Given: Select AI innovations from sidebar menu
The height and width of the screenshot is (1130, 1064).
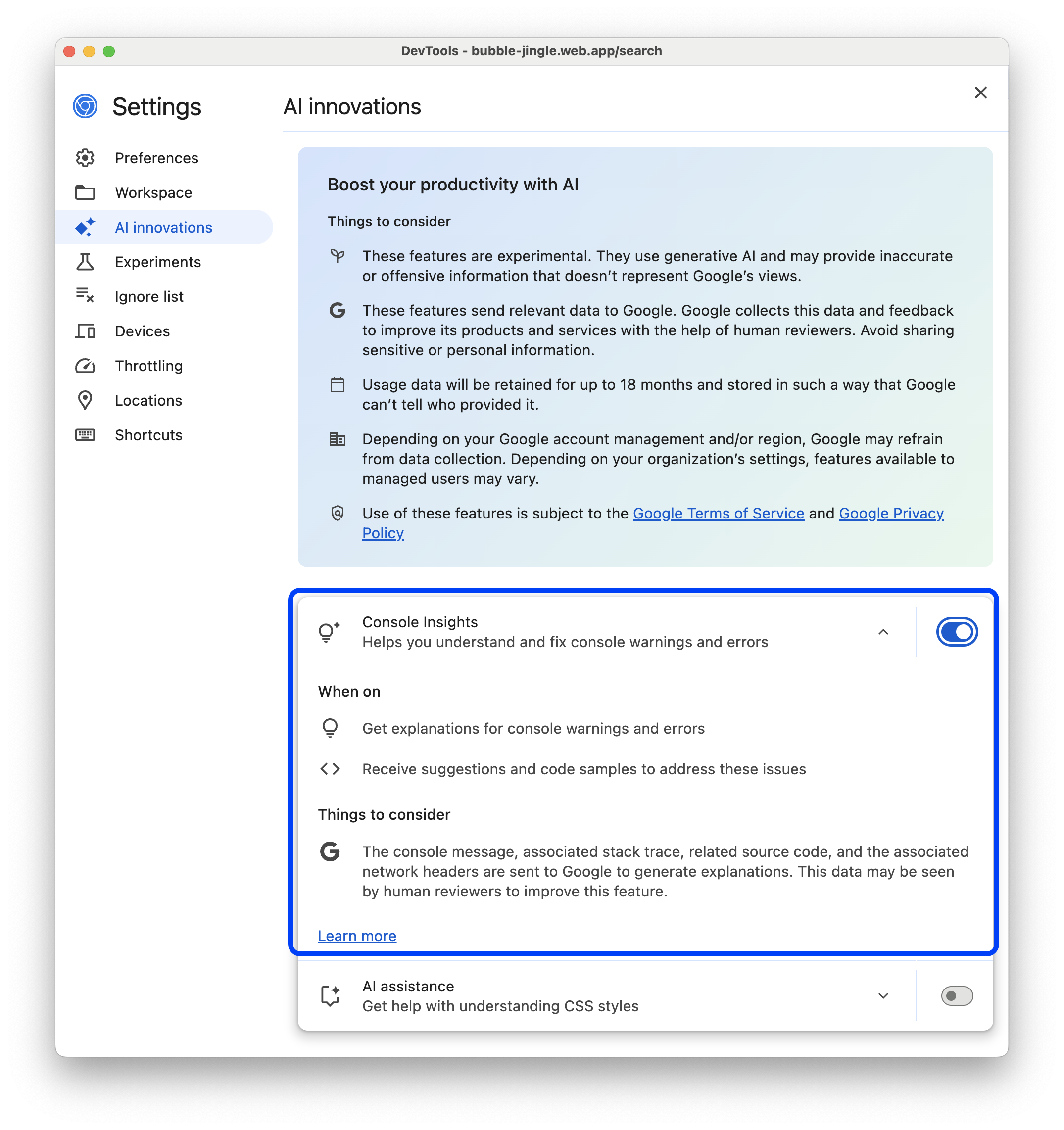Looking at the screenshot, I should (163, 227).
